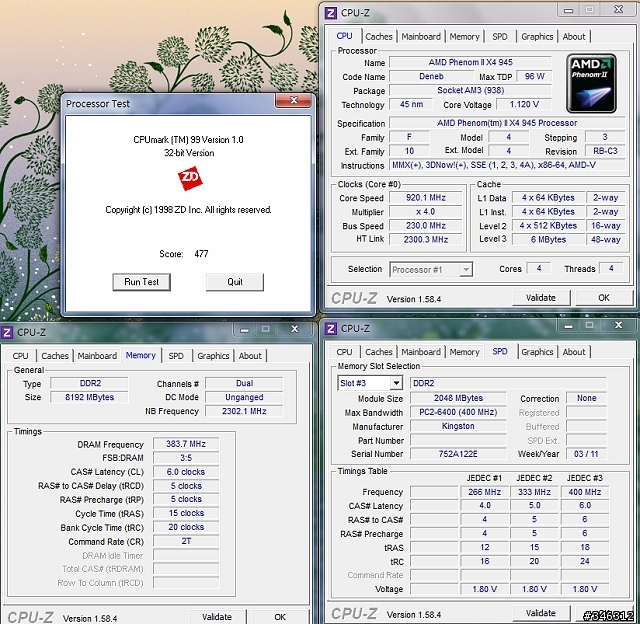
Task: Close the Memory CPU-Z window
Action: (294, 329)
